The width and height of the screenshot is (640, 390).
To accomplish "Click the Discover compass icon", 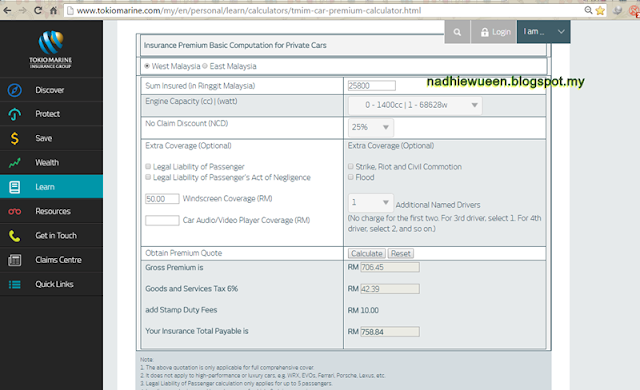I will (x=15, y=90).
